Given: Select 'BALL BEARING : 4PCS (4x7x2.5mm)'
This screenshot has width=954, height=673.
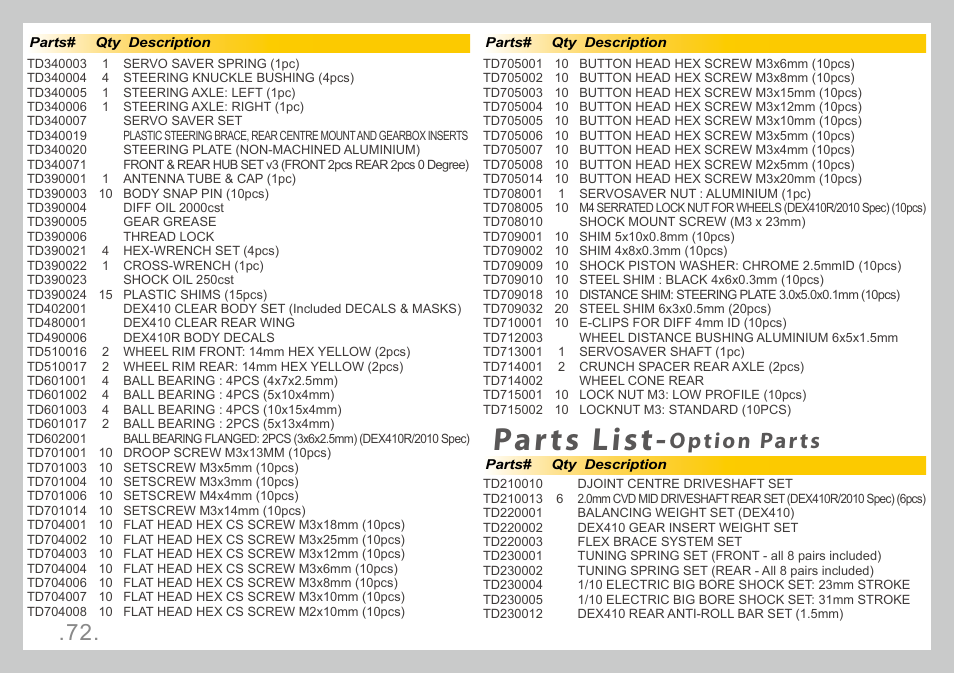Looking at the screenshot, I should click(x=231, y=381).
